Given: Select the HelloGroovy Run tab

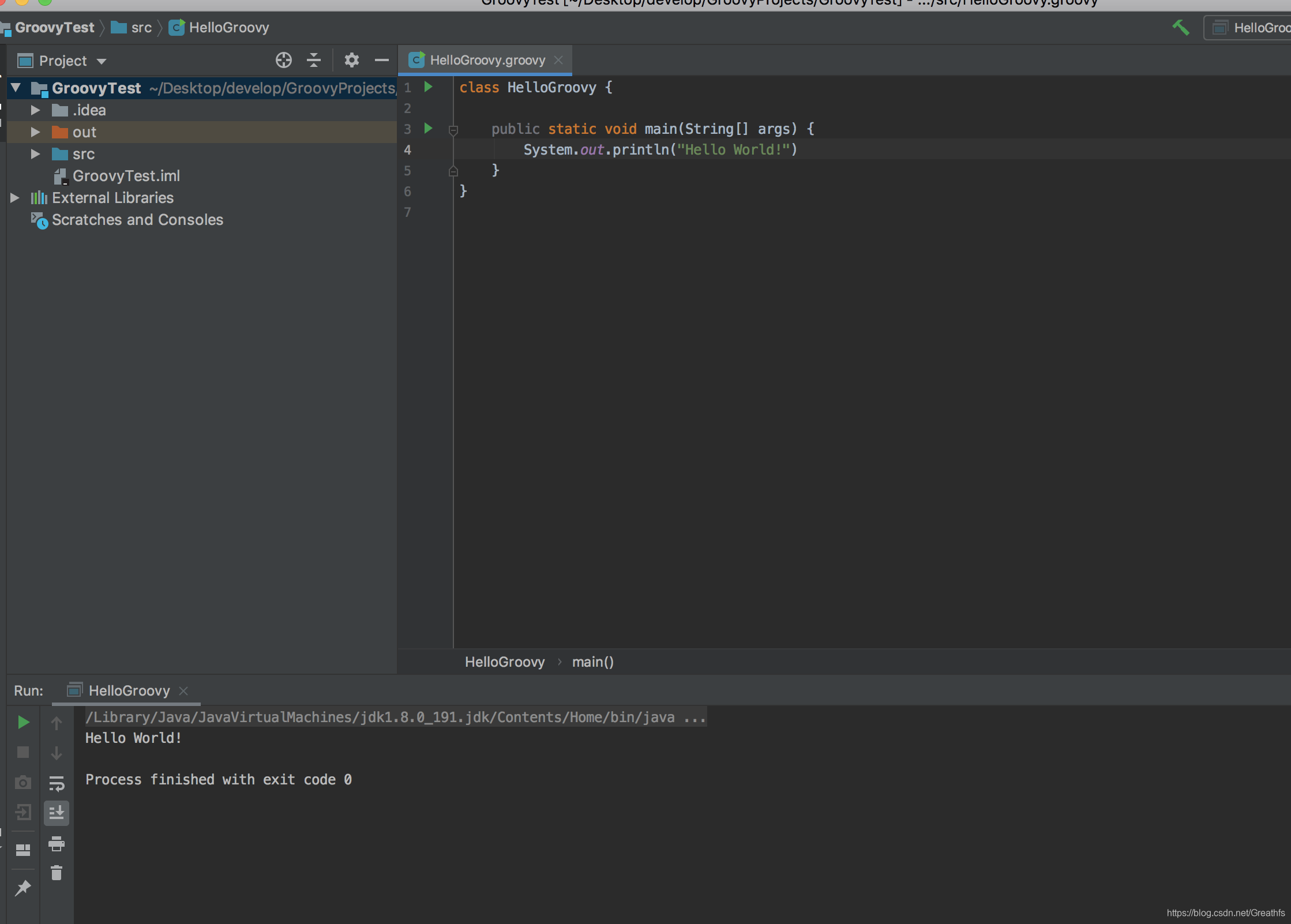Looking at the screenshot, I should pyautogui.click(x=129, y=690).
